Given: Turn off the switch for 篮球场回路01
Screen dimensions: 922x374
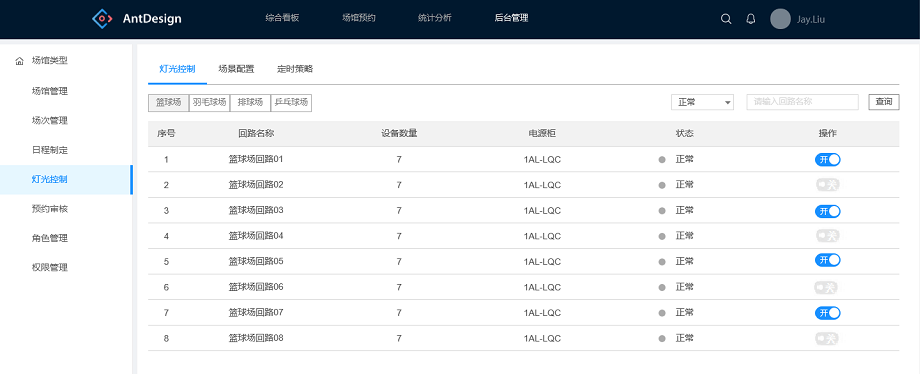Looking at the screenshot, I should [x=827, y=159].
